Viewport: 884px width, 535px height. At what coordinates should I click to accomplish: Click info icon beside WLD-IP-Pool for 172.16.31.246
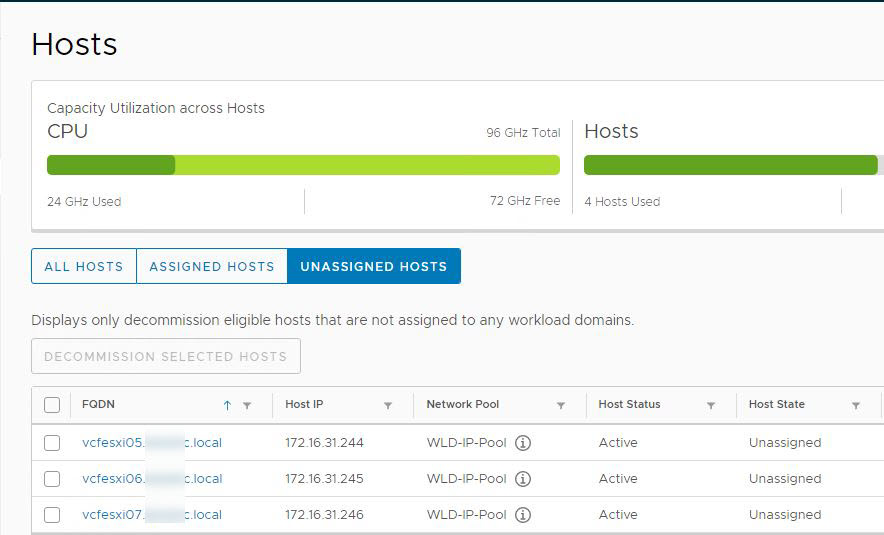pyautogui.click(x=523, y=515)
